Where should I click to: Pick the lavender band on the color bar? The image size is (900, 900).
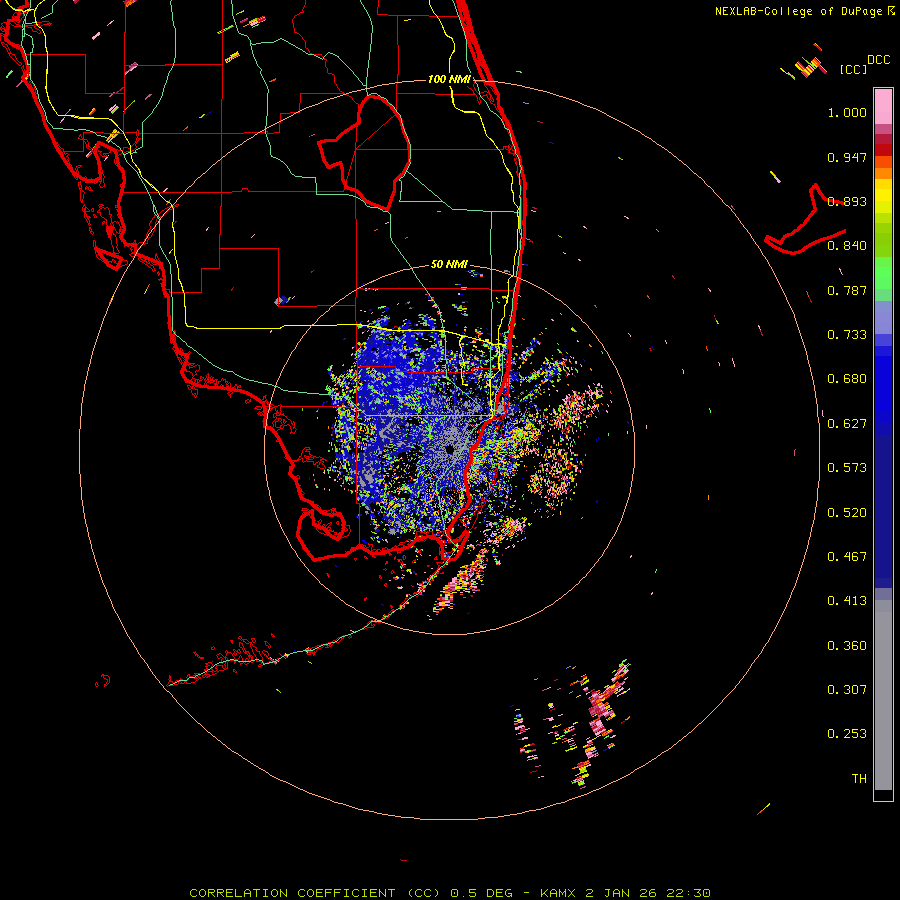(x=883, y=317)
